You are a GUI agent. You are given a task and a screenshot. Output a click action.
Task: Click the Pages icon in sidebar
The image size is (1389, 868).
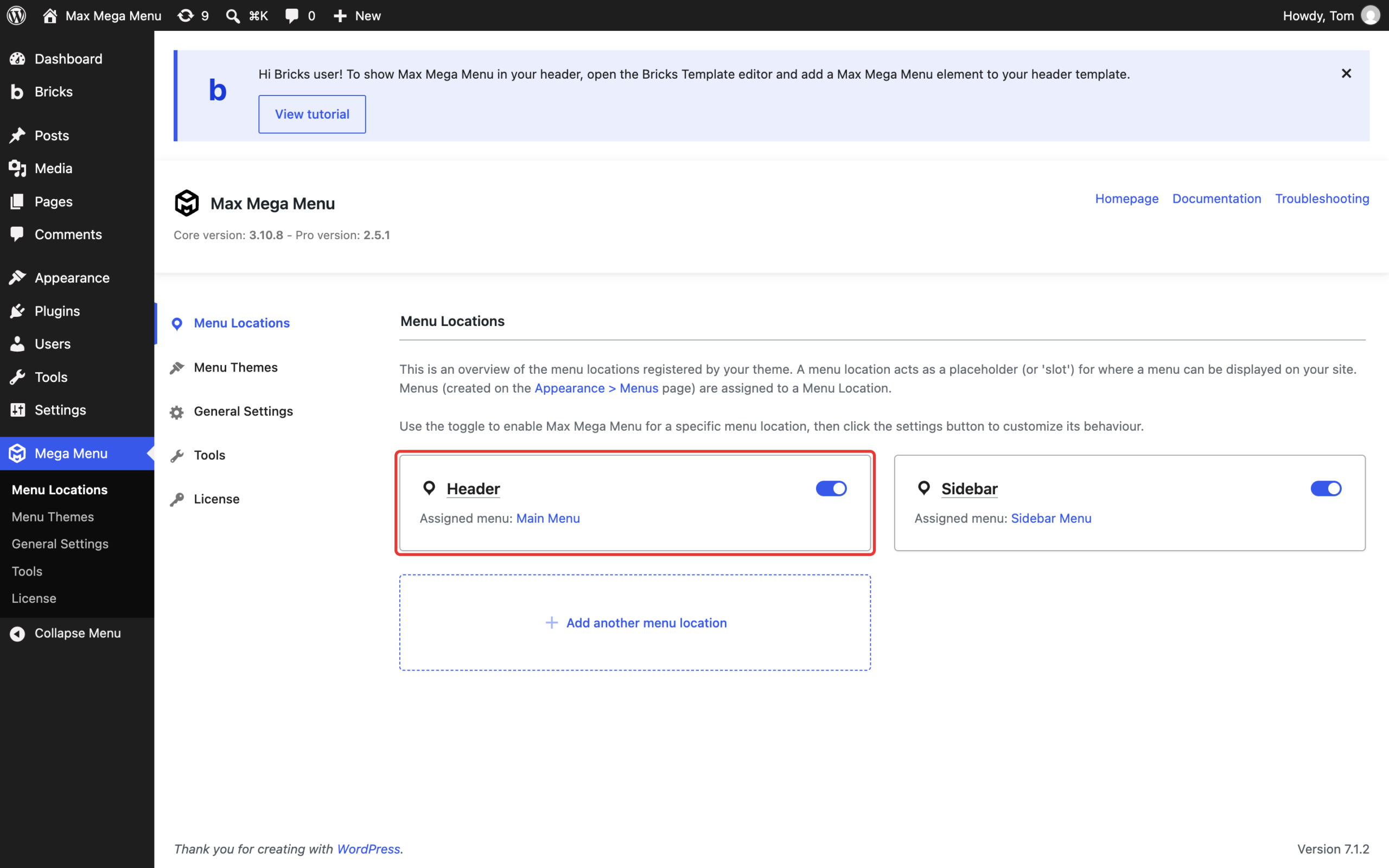17,201
